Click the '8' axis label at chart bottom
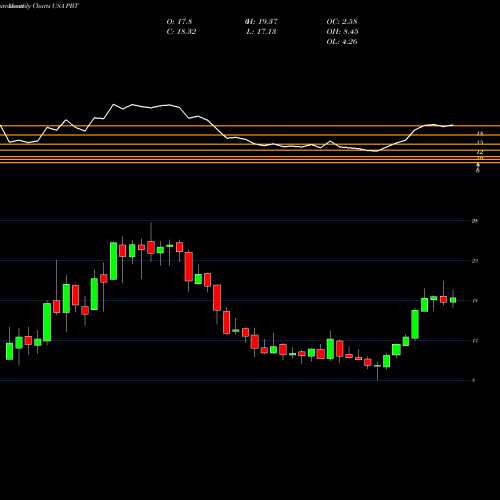Viewport: 500px width, 500px height. pyautogui.click(x=474, y=380)
